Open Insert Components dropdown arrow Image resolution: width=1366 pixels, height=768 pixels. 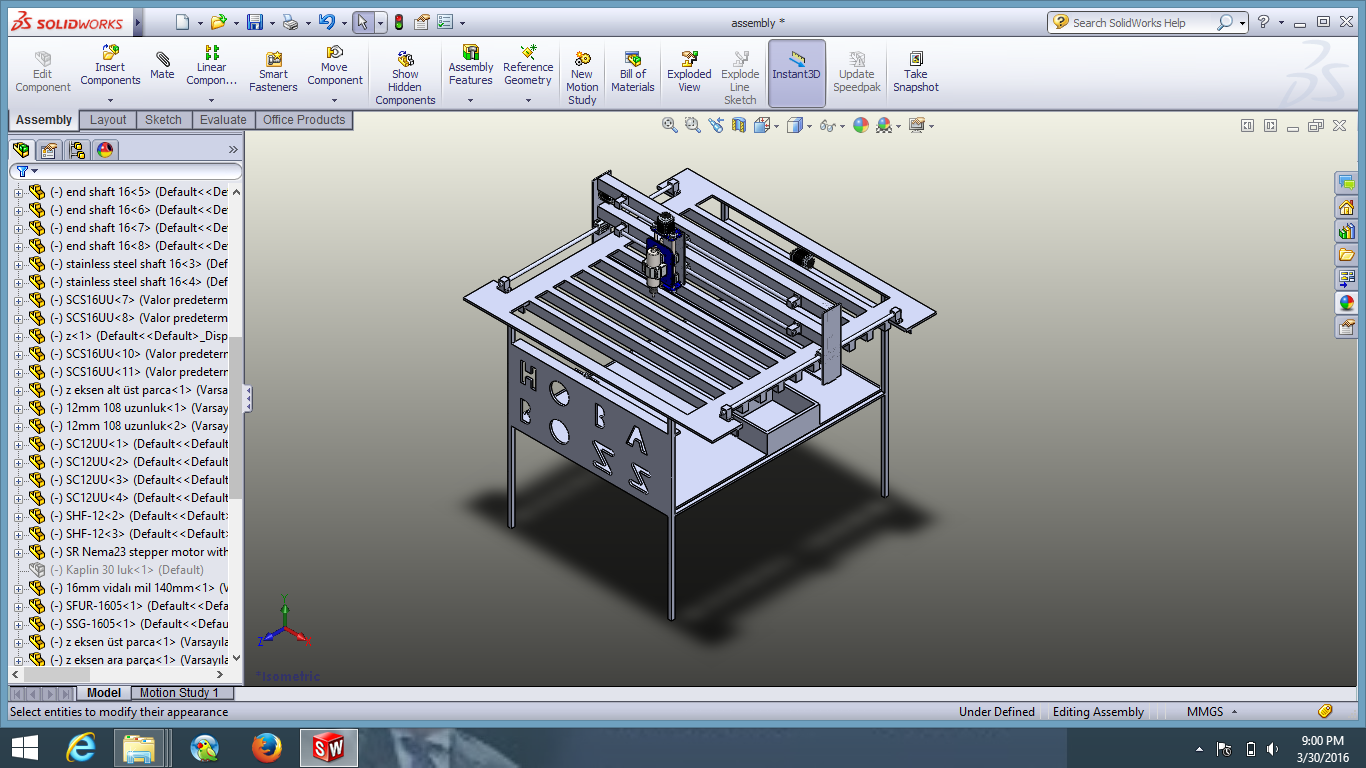tap(110, 100)
